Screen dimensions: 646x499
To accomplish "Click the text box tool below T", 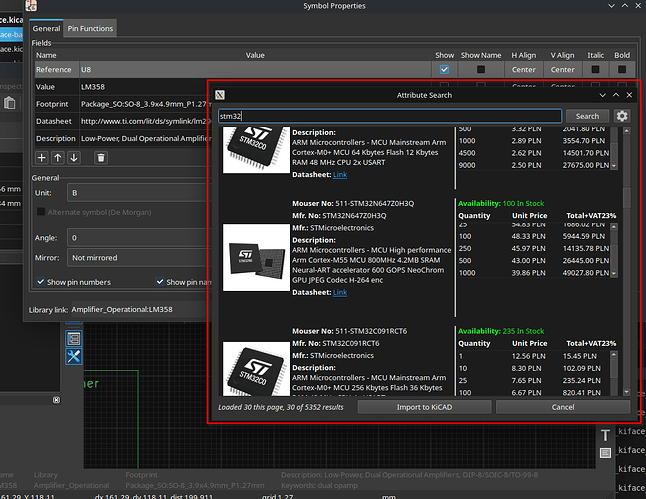I will tap(605, 453).
